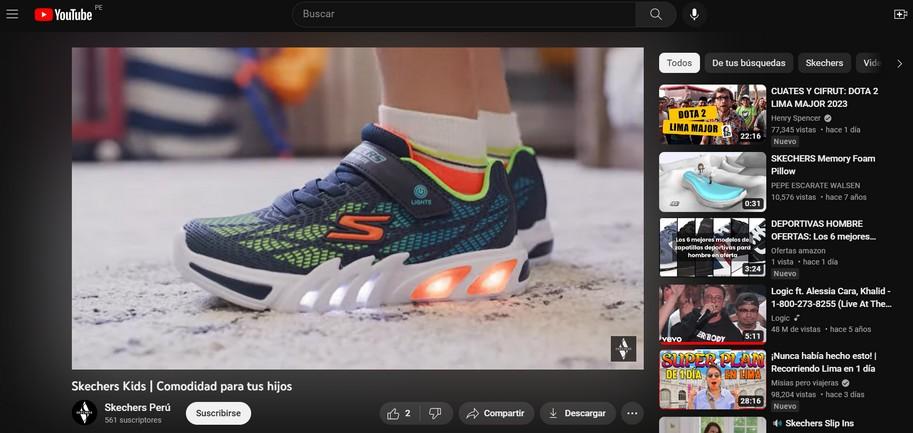Viewport: 913px width, 433px height.
Task: Open Skechers Perú channel name
Action: (x=137, y=407)
